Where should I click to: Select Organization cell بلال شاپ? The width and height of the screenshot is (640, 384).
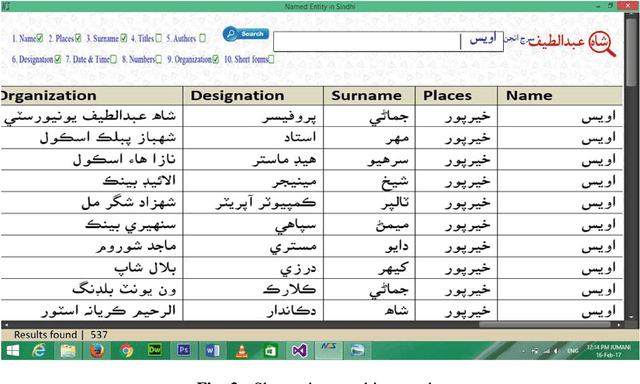coord(92,268)
